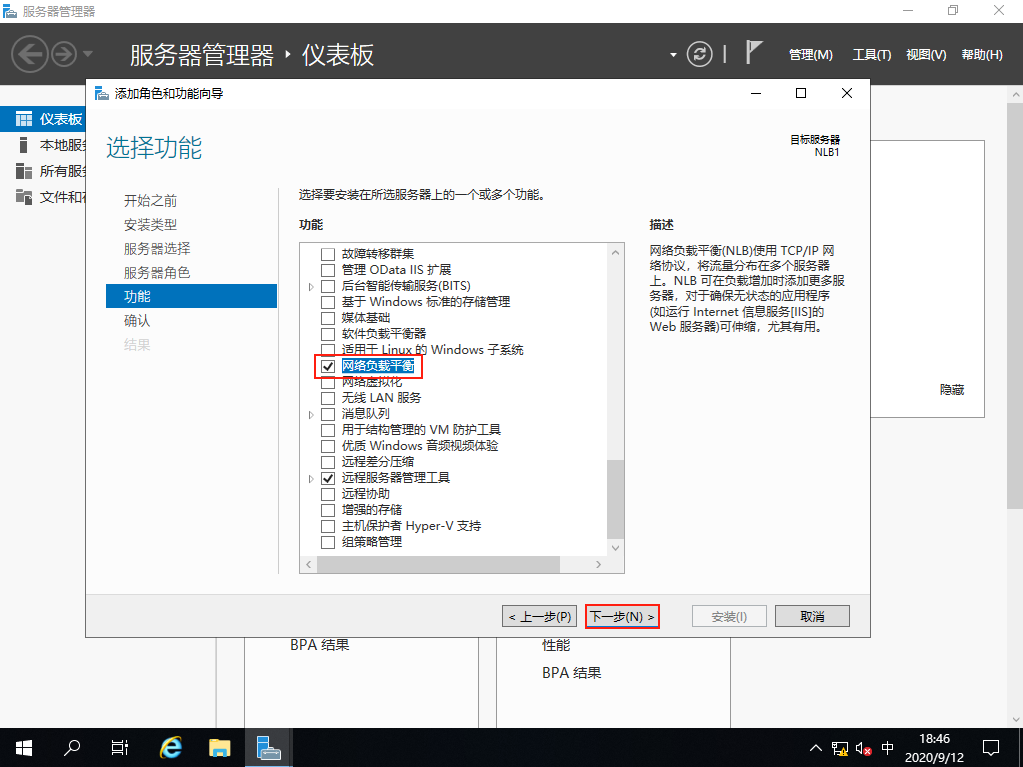The height and width of the screenshot is (767, 1023).
Task: Select the 用于结构管理的 VM 防护工具 feature
Action: coord(421,430)
